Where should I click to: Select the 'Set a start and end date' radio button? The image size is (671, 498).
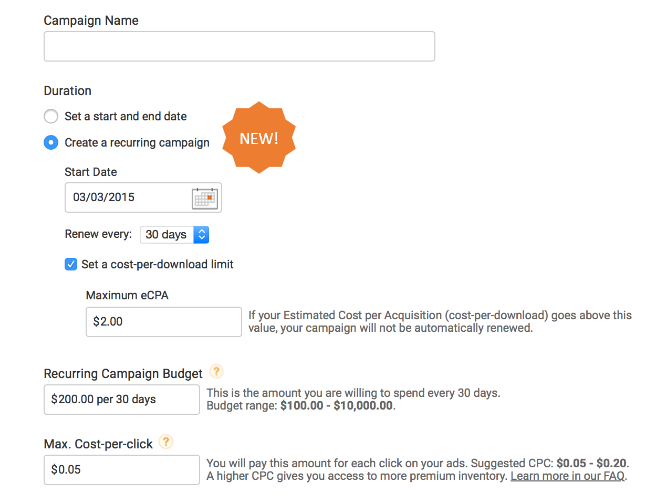[x=51, y=116]
